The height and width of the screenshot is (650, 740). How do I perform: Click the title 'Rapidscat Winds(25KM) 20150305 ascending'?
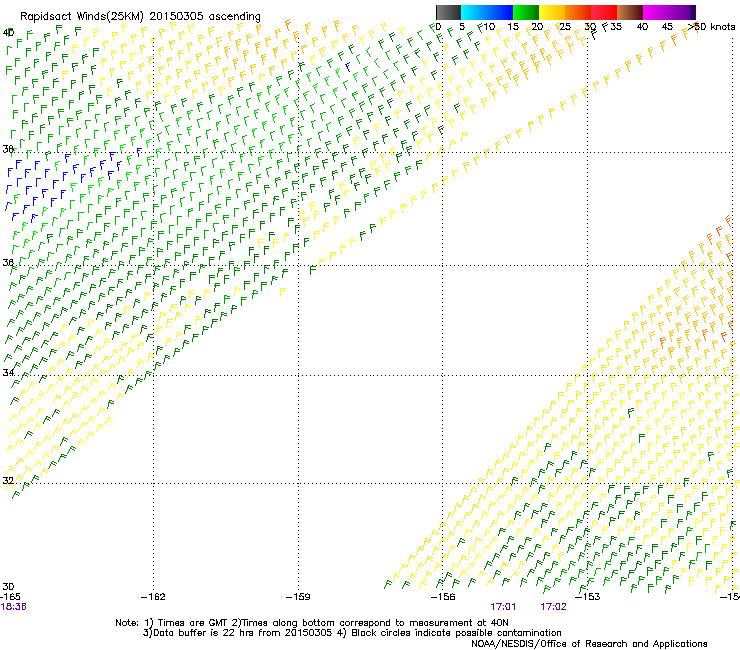click(x=140, y=17)
